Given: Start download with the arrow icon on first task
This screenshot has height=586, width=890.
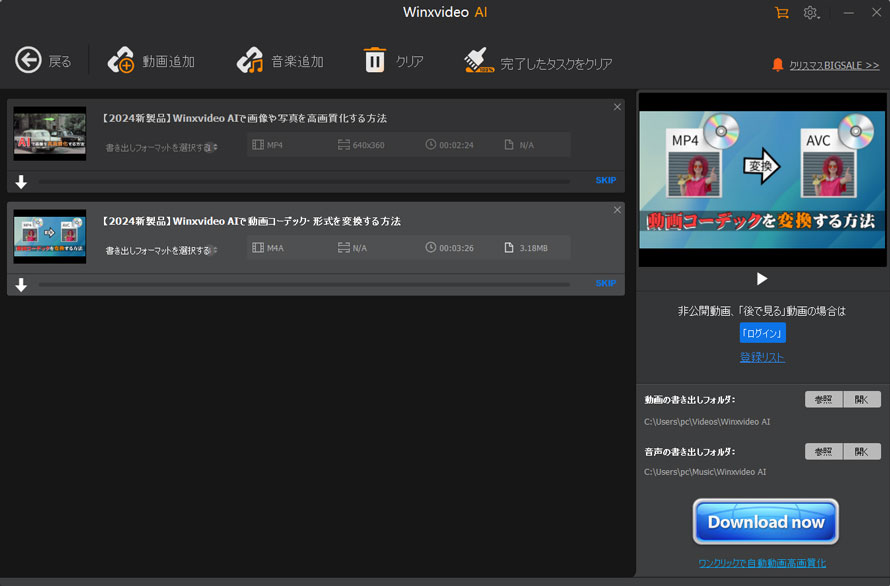Looking at the screenshot, I should (x=20, y=180).
